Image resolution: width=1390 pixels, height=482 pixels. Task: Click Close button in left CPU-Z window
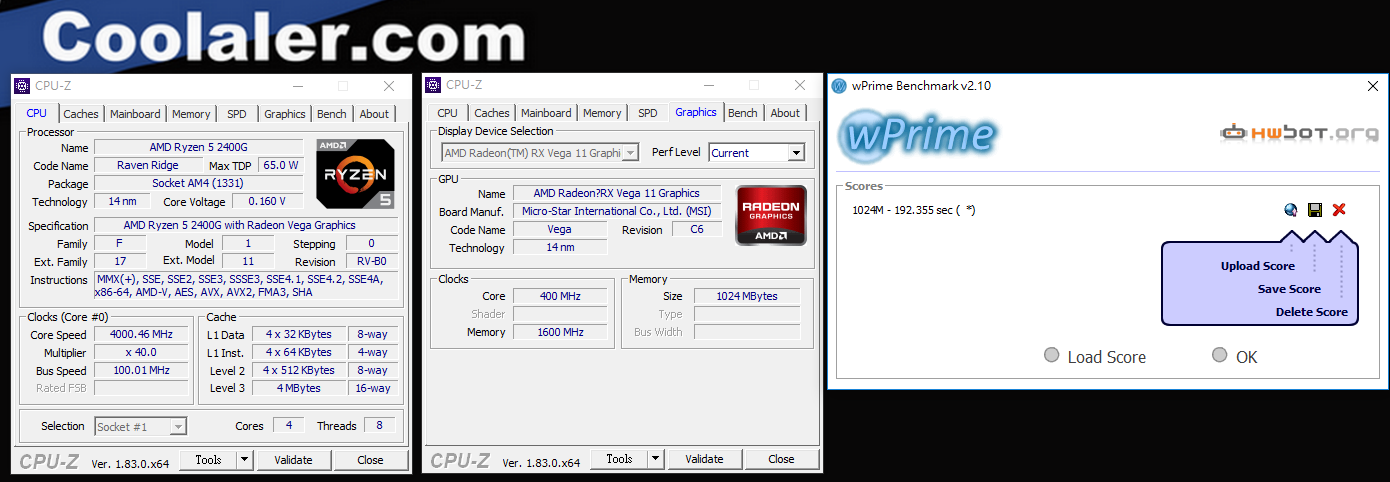coord(370,460)
